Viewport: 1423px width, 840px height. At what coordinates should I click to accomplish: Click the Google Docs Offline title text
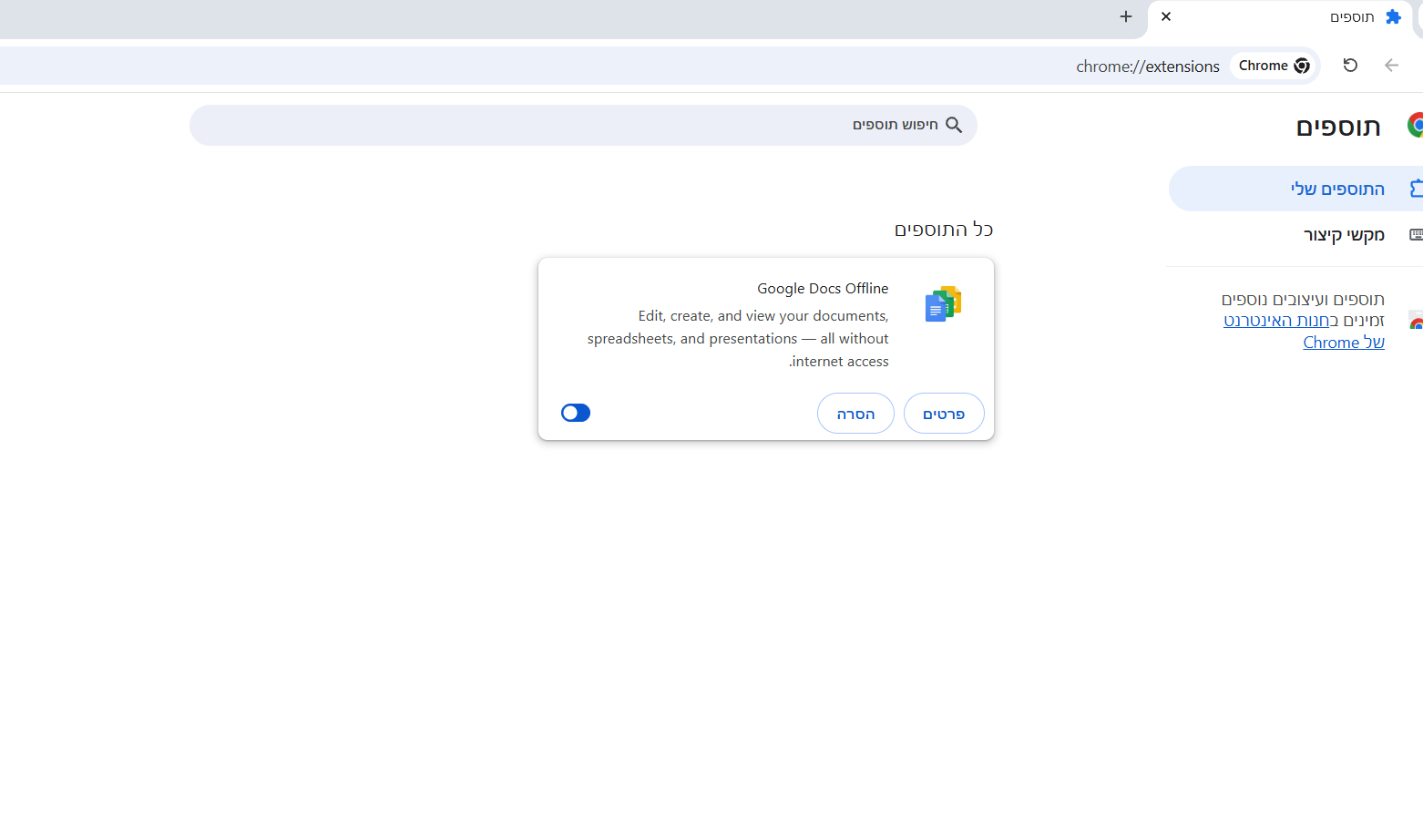pyautogui.click(x=823, y=288)
